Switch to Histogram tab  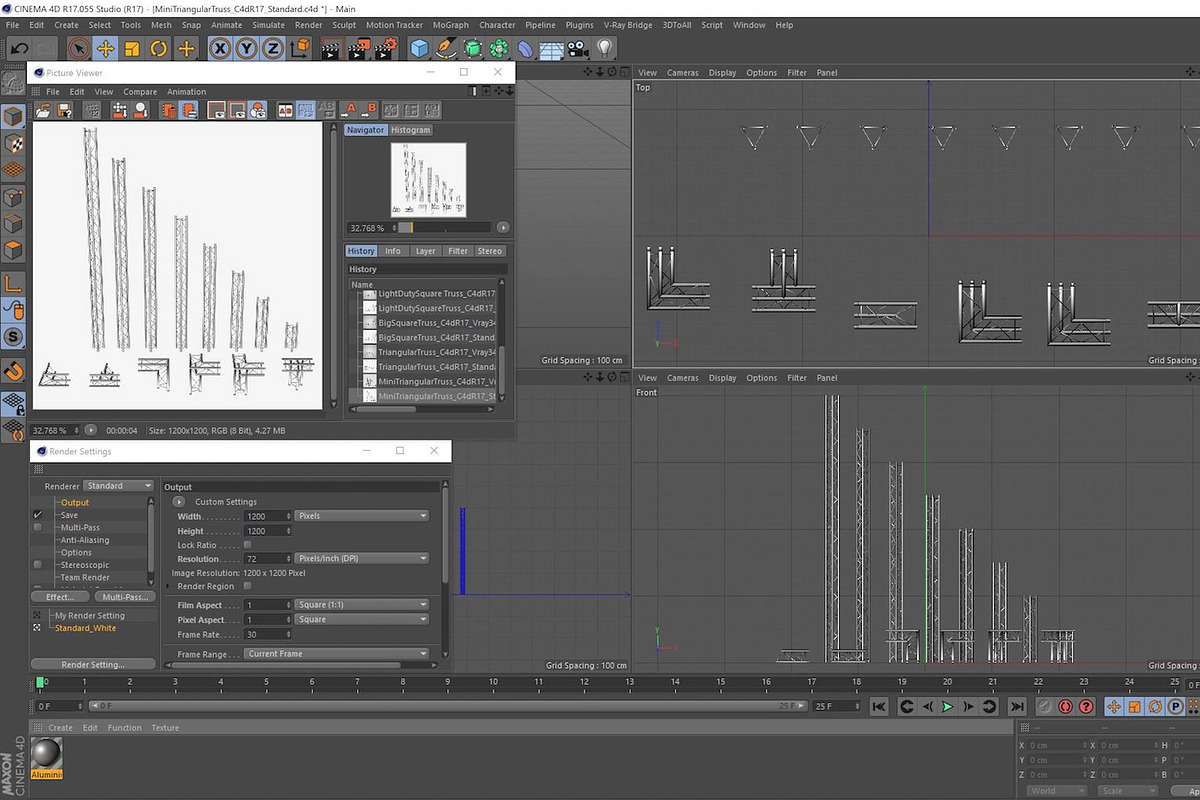point(411,130)
